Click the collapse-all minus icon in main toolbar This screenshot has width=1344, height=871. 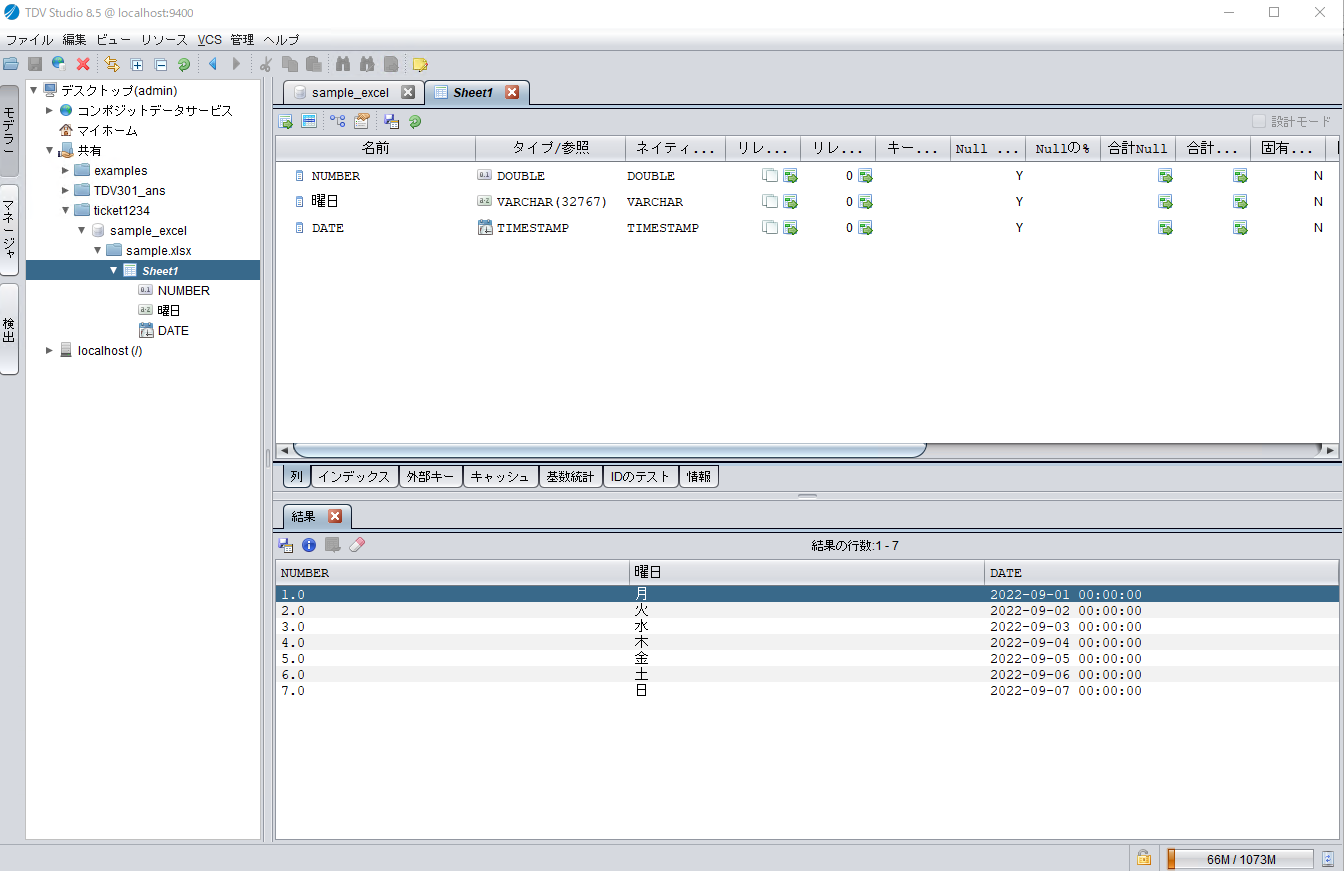161,64
